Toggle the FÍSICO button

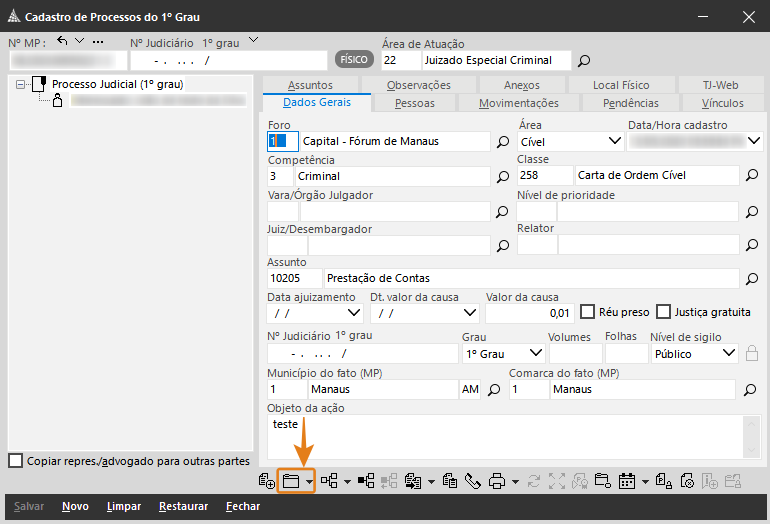(354, 60)
